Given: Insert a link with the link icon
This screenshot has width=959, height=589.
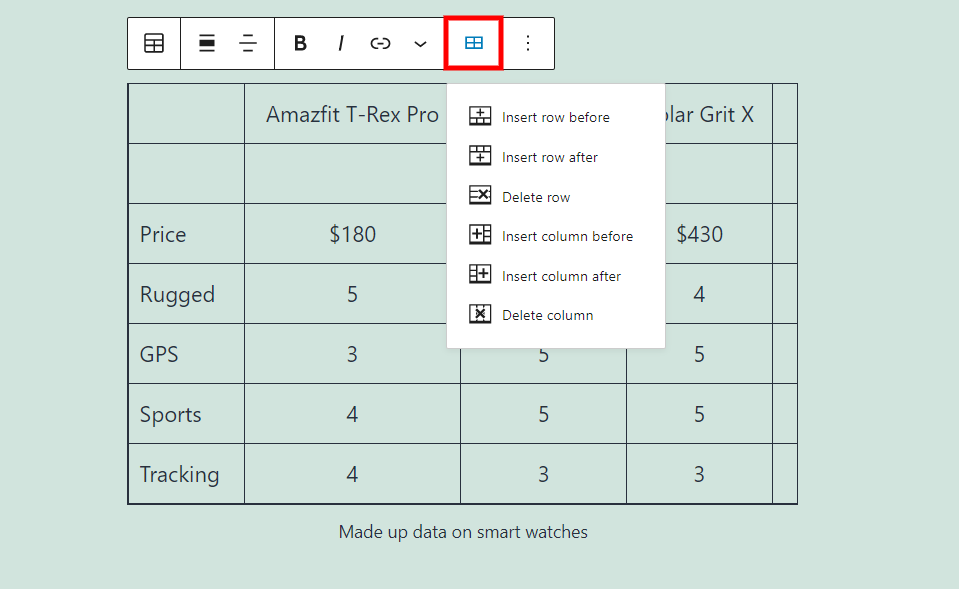Looking at the screenshot, I should (380, 44).
